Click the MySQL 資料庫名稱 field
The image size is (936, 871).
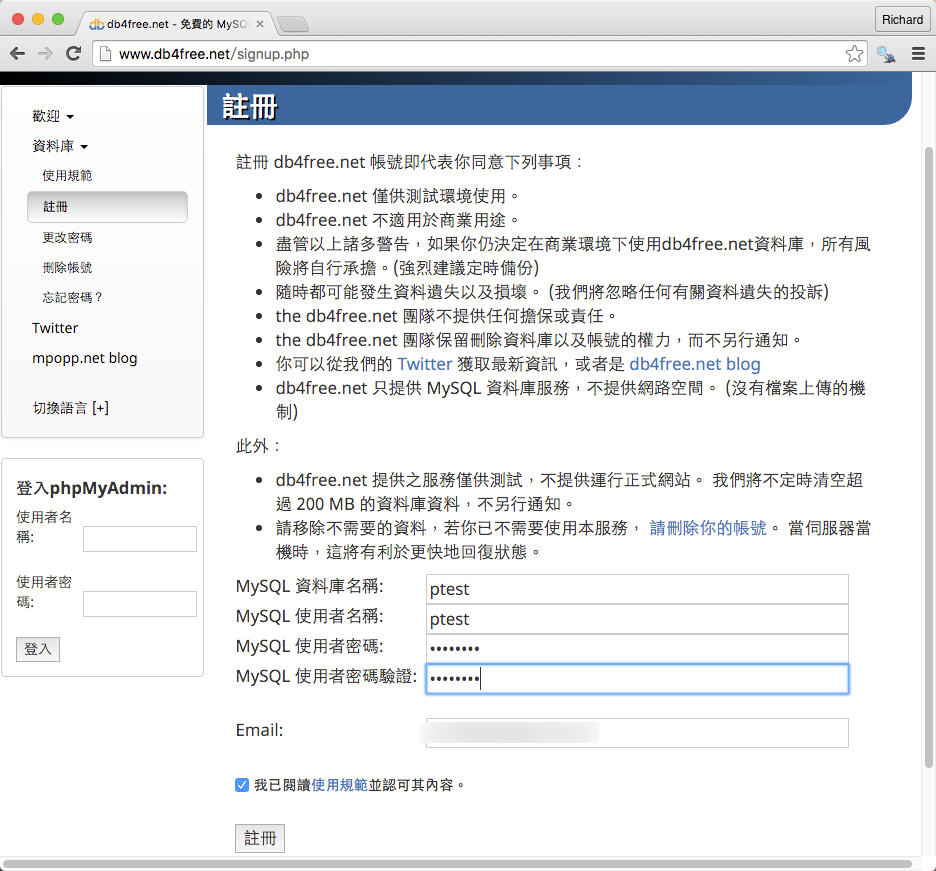click(637, 589)
